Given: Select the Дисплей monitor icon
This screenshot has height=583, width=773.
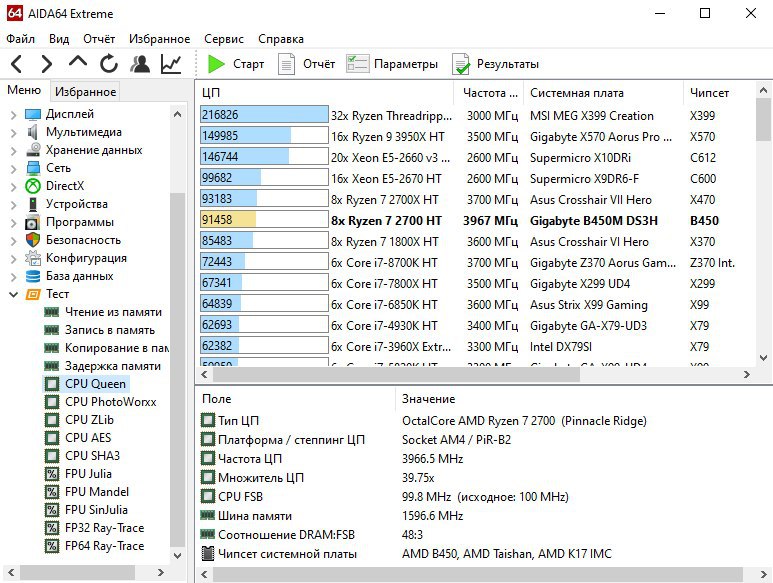Looking at the screenshot, I should click(33, 114).
